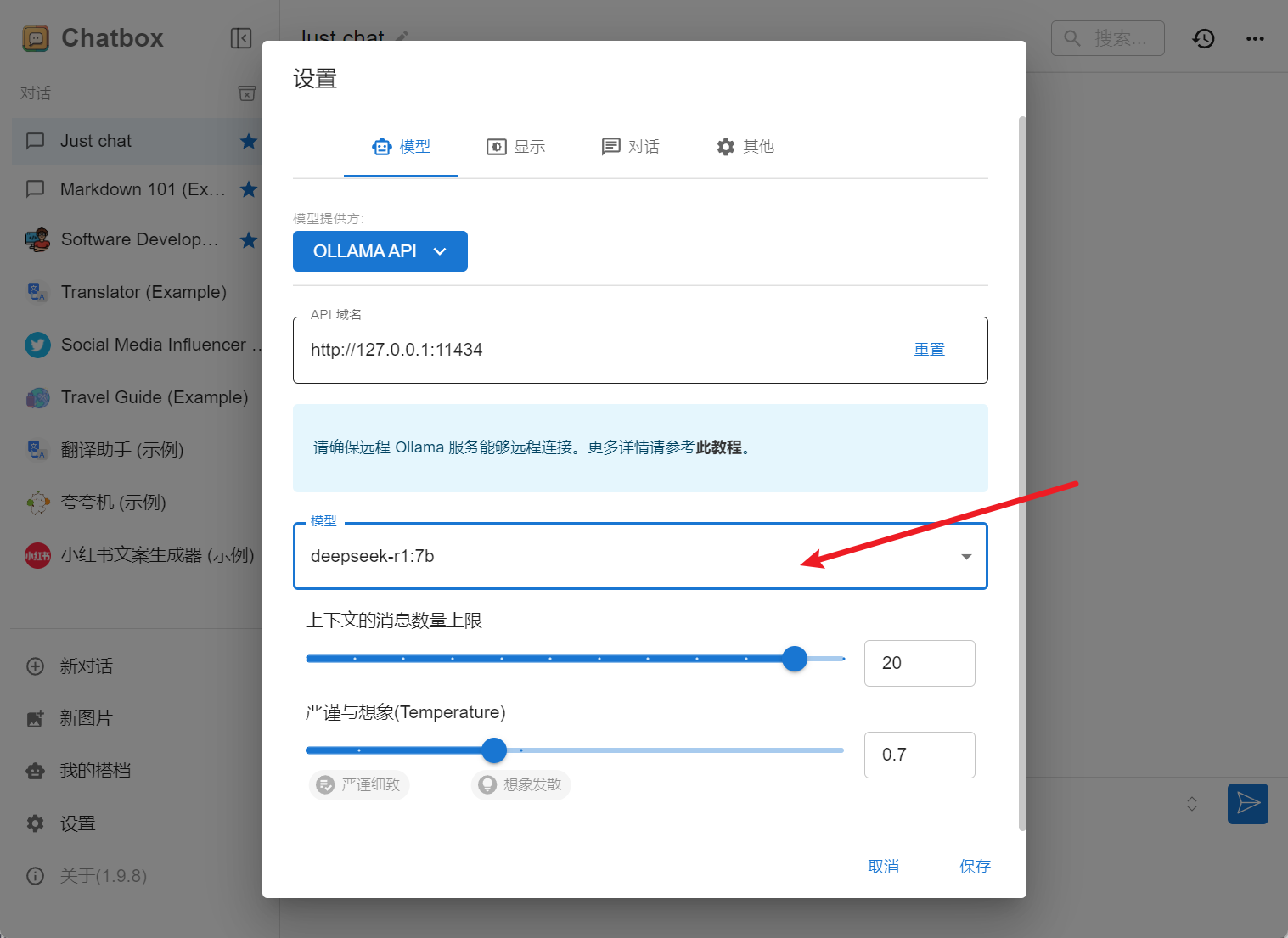
Task: Click the temperature value field 0.7
Action: coord(920,755)
